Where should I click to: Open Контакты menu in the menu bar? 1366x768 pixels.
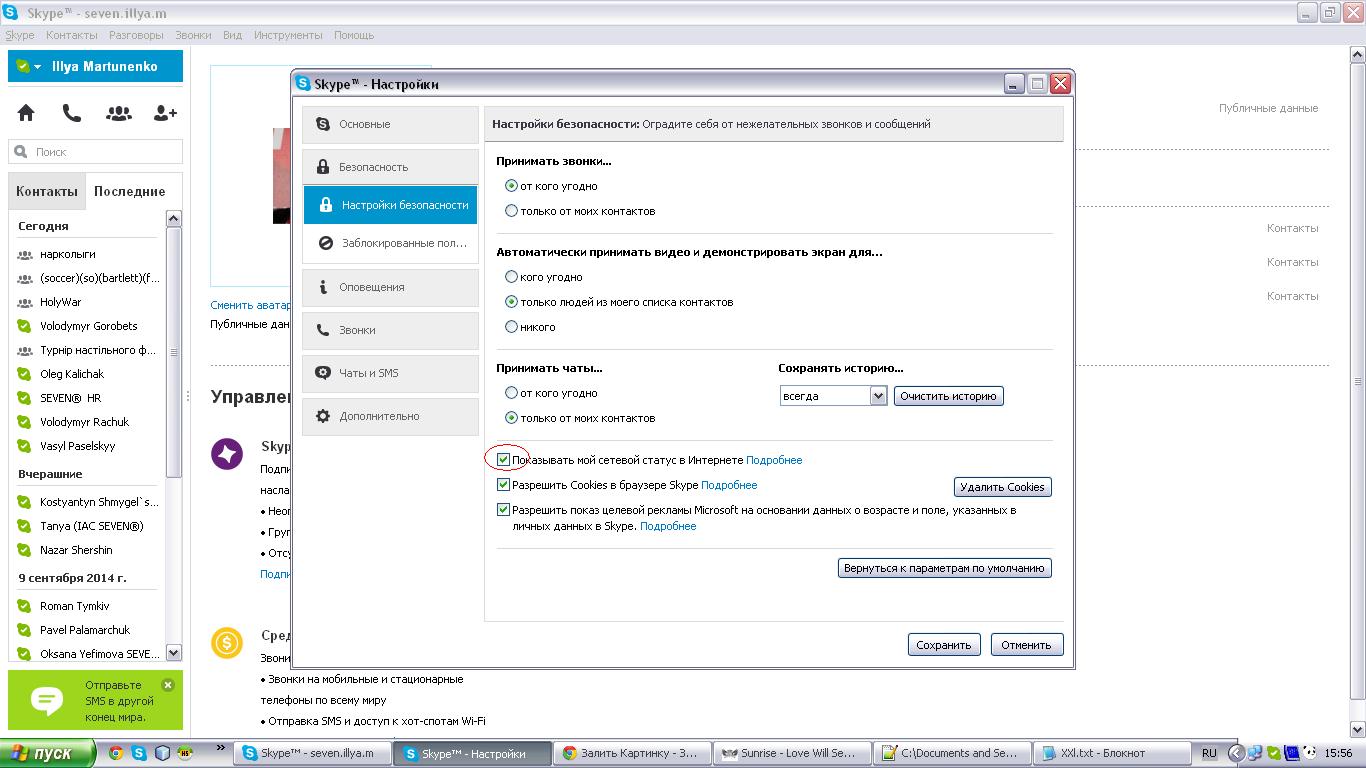coord(72,35)
